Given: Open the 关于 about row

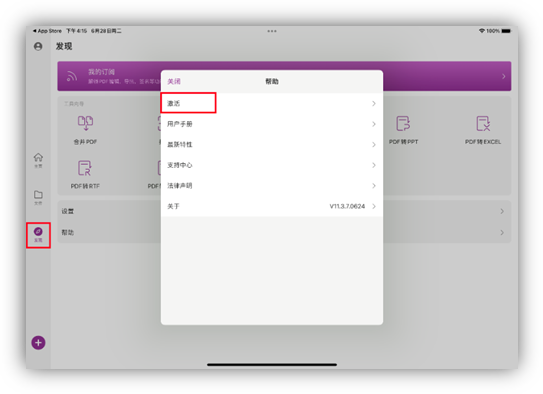Looking at the screenshot, I should pyautogui.click(x=272, y=206).
